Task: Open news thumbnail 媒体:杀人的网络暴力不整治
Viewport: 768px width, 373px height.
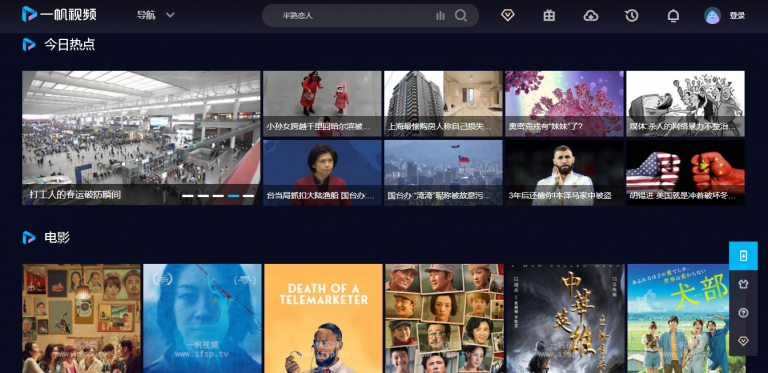Action: [x=685, y=103]
